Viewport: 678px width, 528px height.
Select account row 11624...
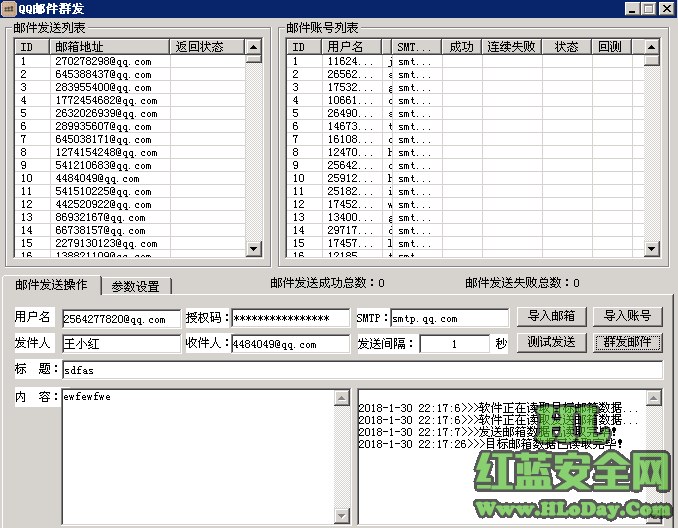click(x=465, y=61)
